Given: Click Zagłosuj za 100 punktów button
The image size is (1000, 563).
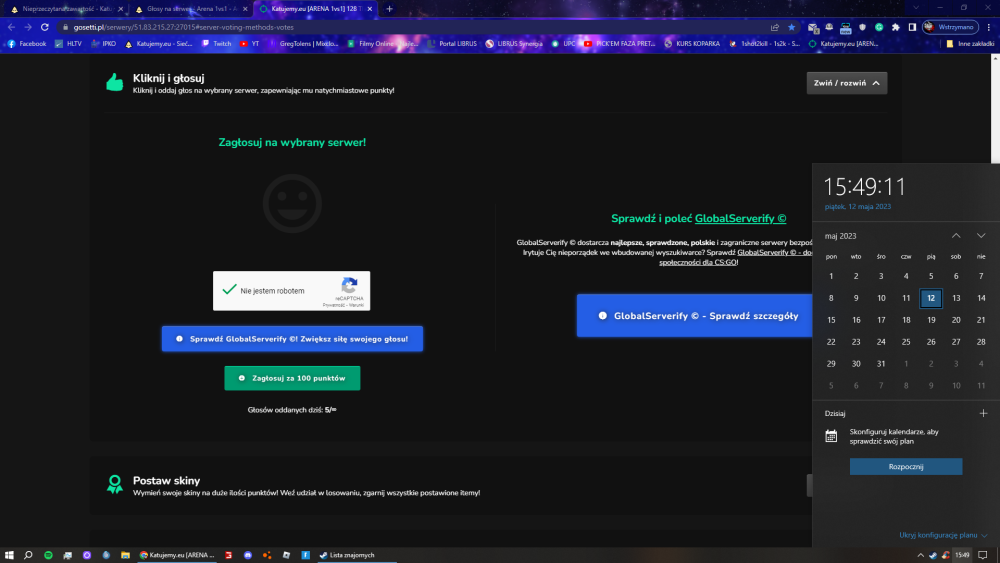Looking at the screenshot, I should pyautogui.click(x=292, y=378).
